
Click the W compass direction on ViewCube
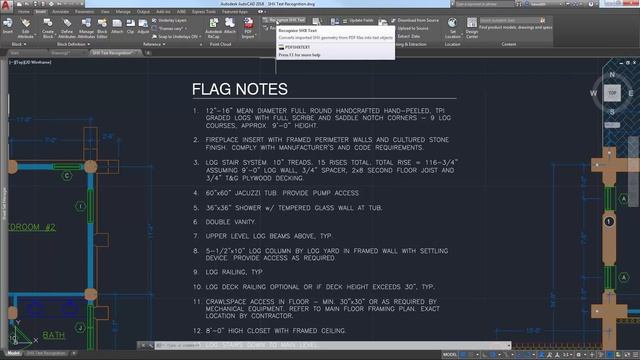(593, 93)
